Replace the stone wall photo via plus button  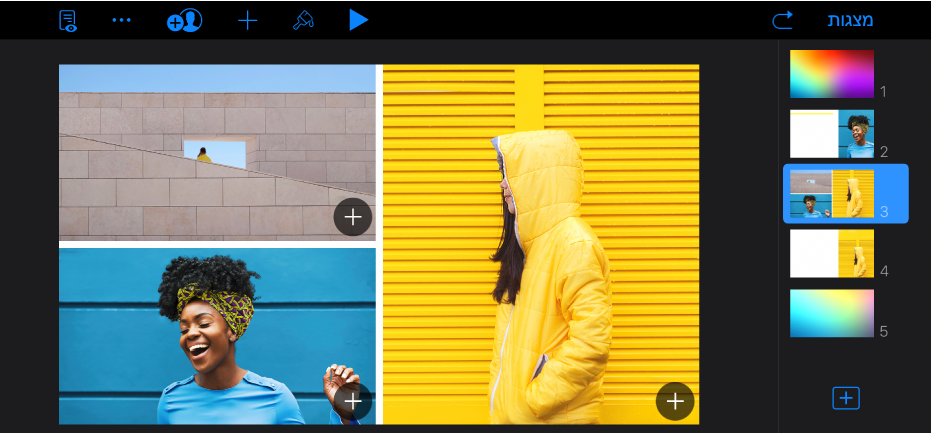click(x=353, y=217)
